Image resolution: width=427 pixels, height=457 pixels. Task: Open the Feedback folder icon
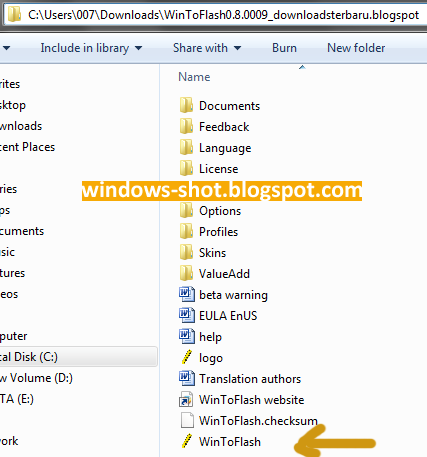186,126
